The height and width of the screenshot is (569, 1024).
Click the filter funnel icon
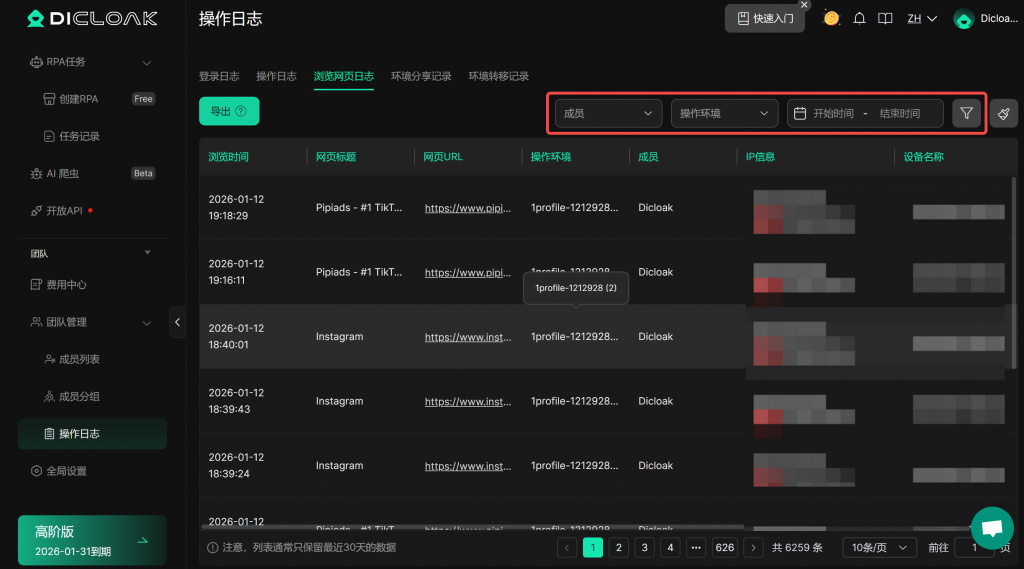pyautogui.click(x=966, y=113)
